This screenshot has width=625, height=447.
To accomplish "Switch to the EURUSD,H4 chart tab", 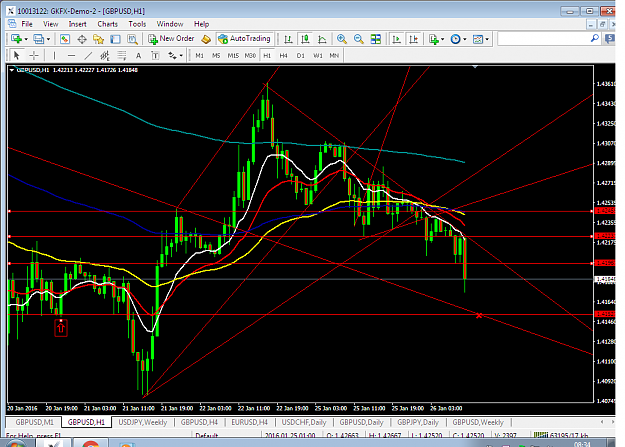I will coord(250,422).
